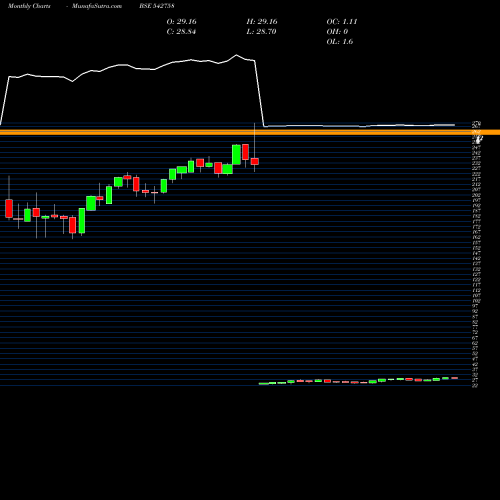500x500 pixels.
Task: Click the 'MunafaSutra.com' label
Action: click(x=97, y=6)
